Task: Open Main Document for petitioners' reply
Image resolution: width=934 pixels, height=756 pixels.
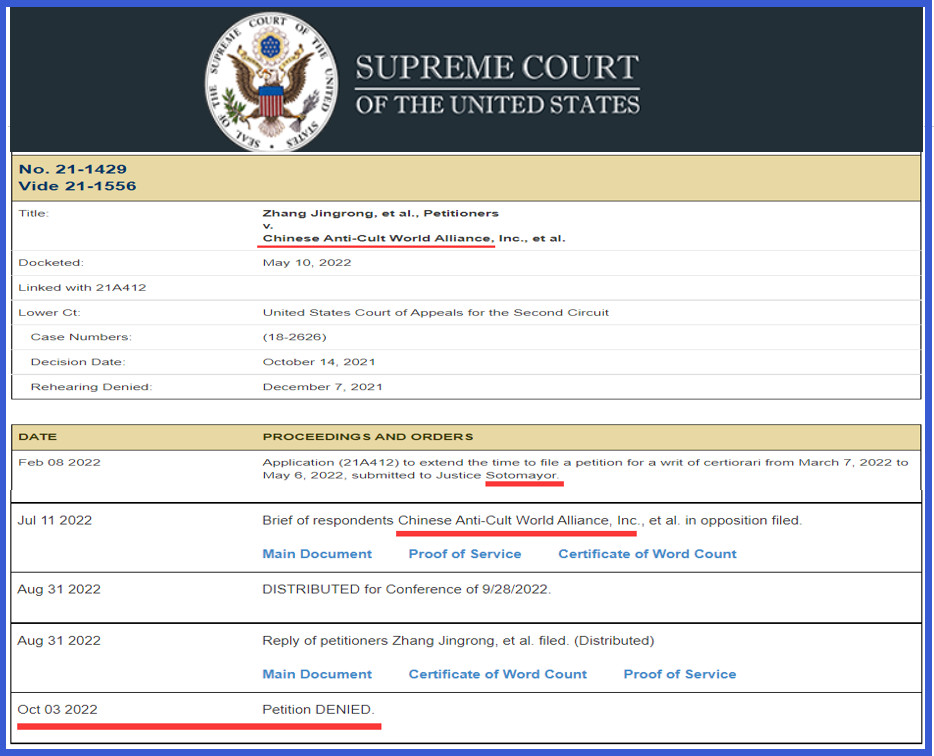Action: (x=317, y=674)
